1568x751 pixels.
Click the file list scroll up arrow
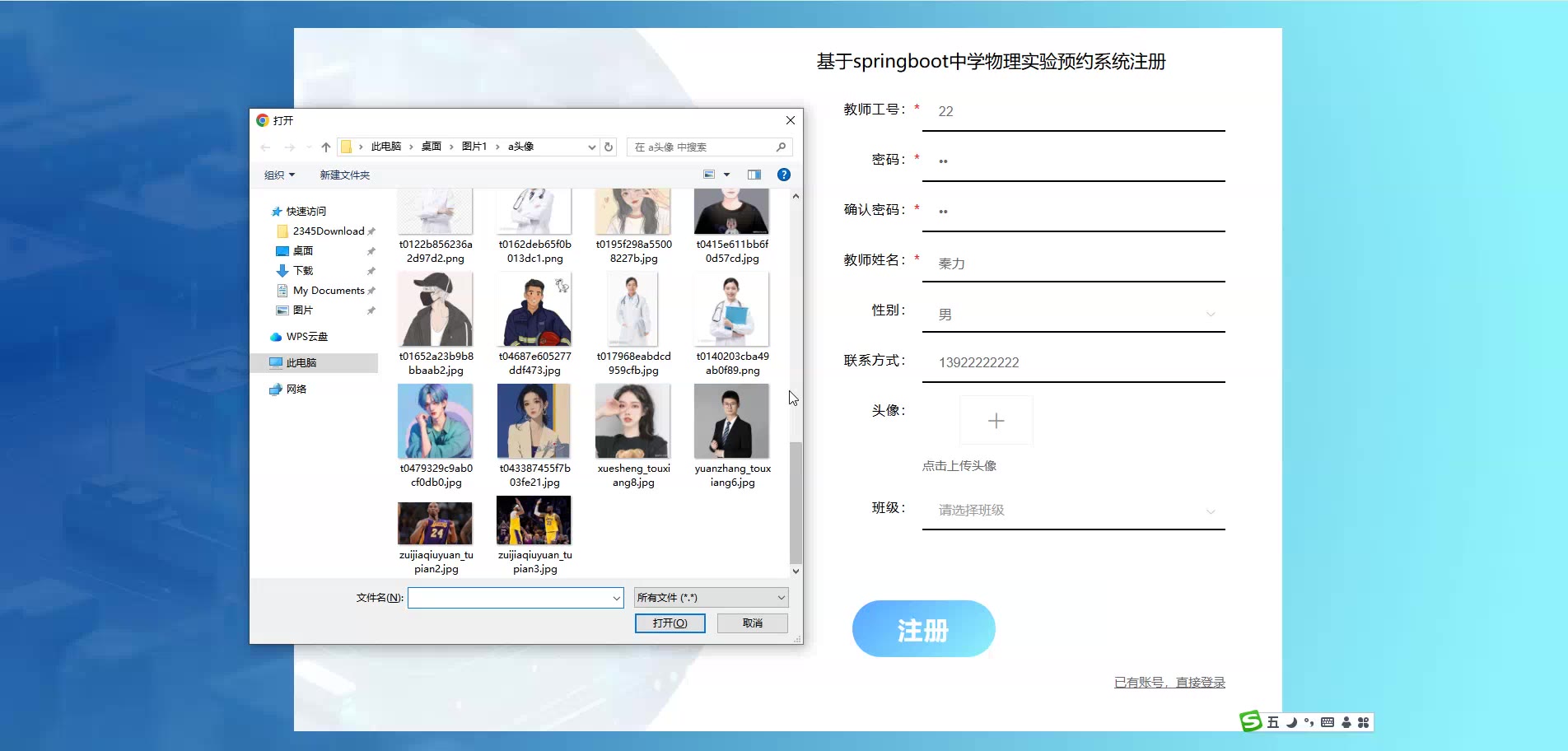[796, 196]
